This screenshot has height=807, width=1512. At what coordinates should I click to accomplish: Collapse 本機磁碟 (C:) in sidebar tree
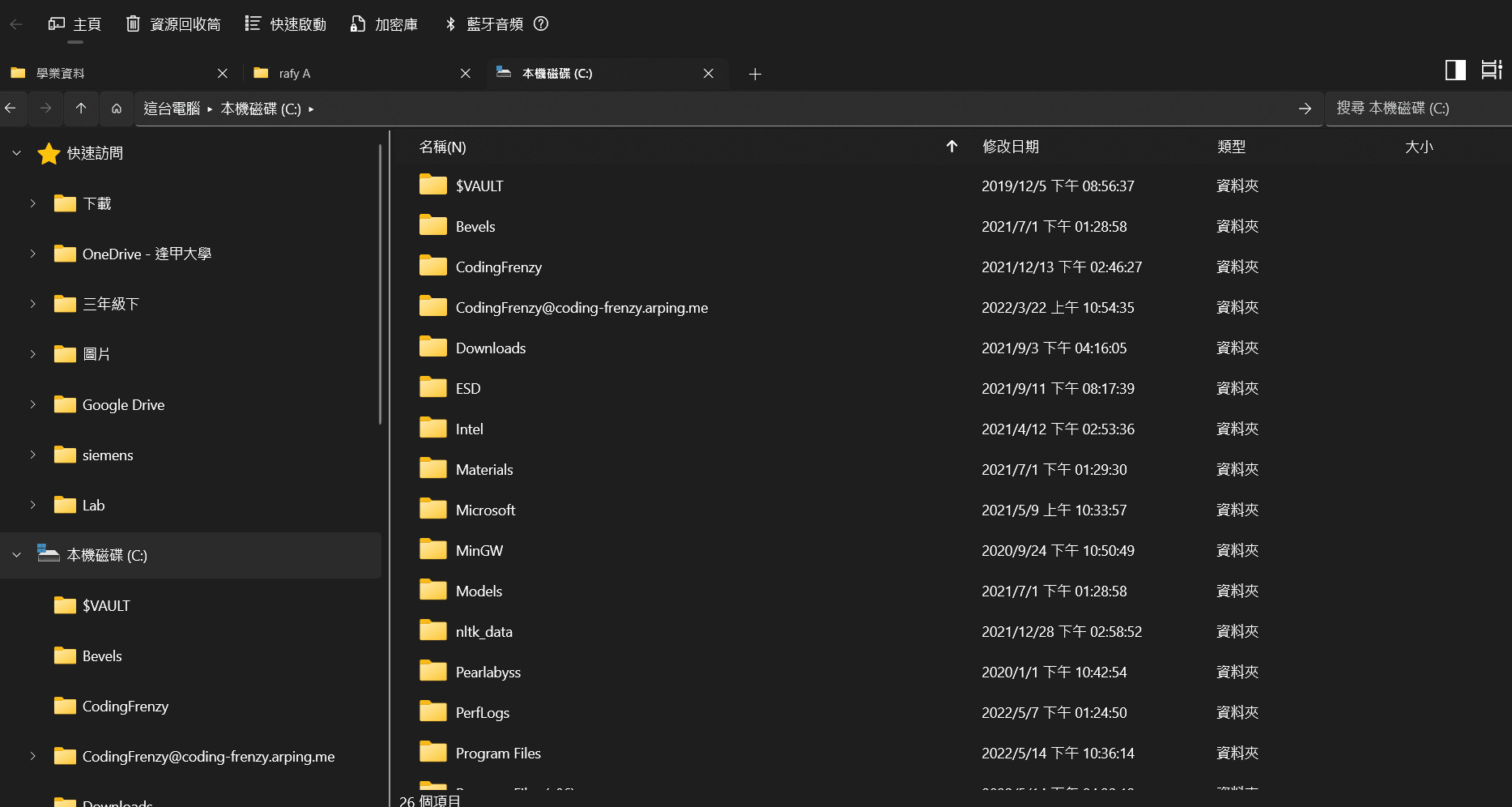(x=16, y=555)
